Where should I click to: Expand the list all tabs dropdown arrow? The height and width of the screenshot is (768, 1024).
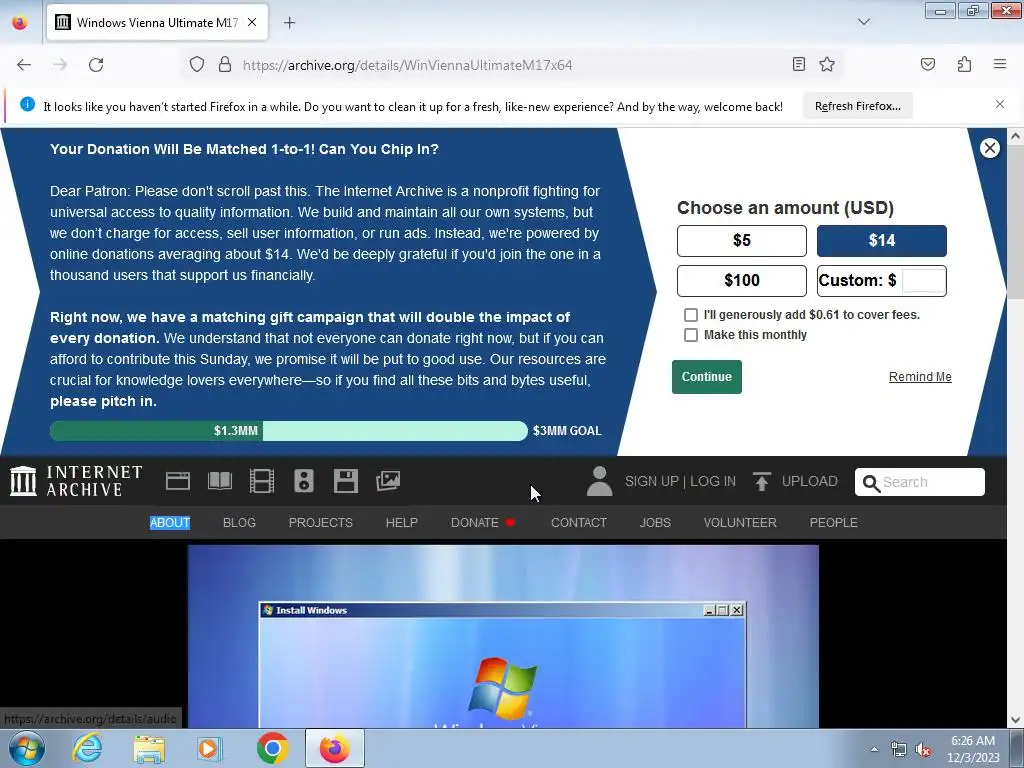[863, 22]
